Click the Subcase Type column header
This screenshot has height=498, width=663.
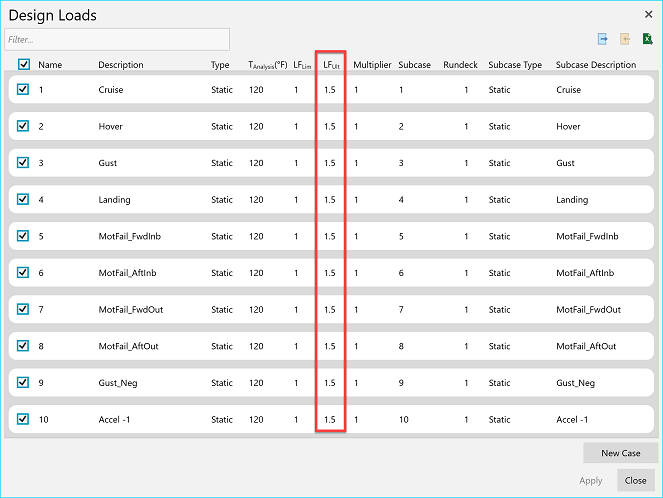[515, 65]
